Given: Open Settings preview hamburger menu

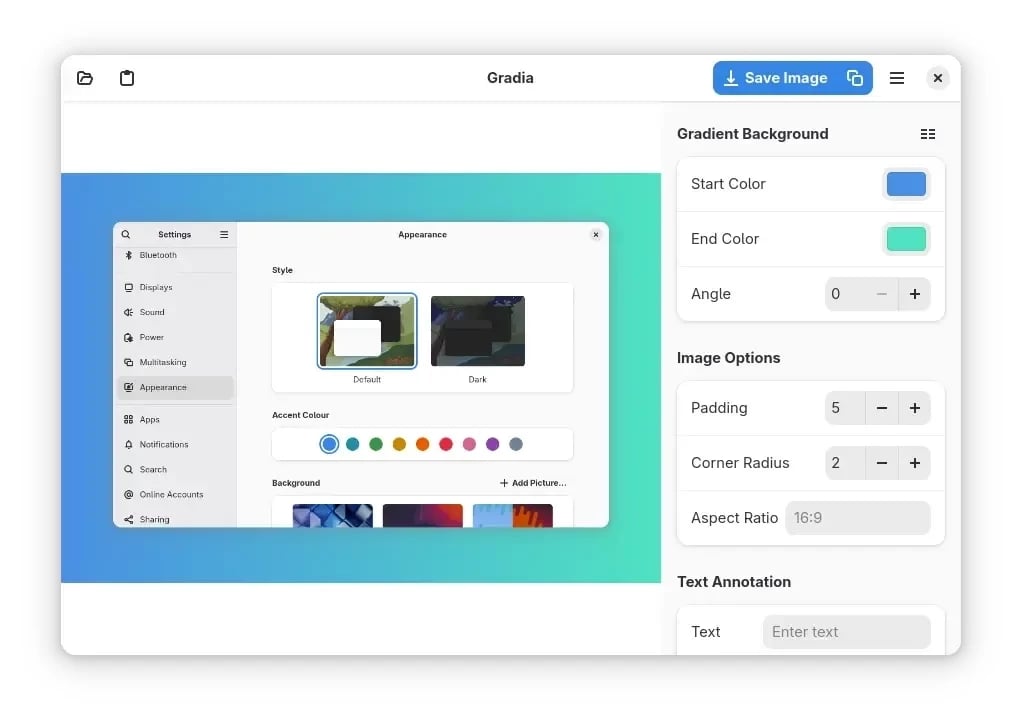Looking at the screenshot, I should point(224,235).
